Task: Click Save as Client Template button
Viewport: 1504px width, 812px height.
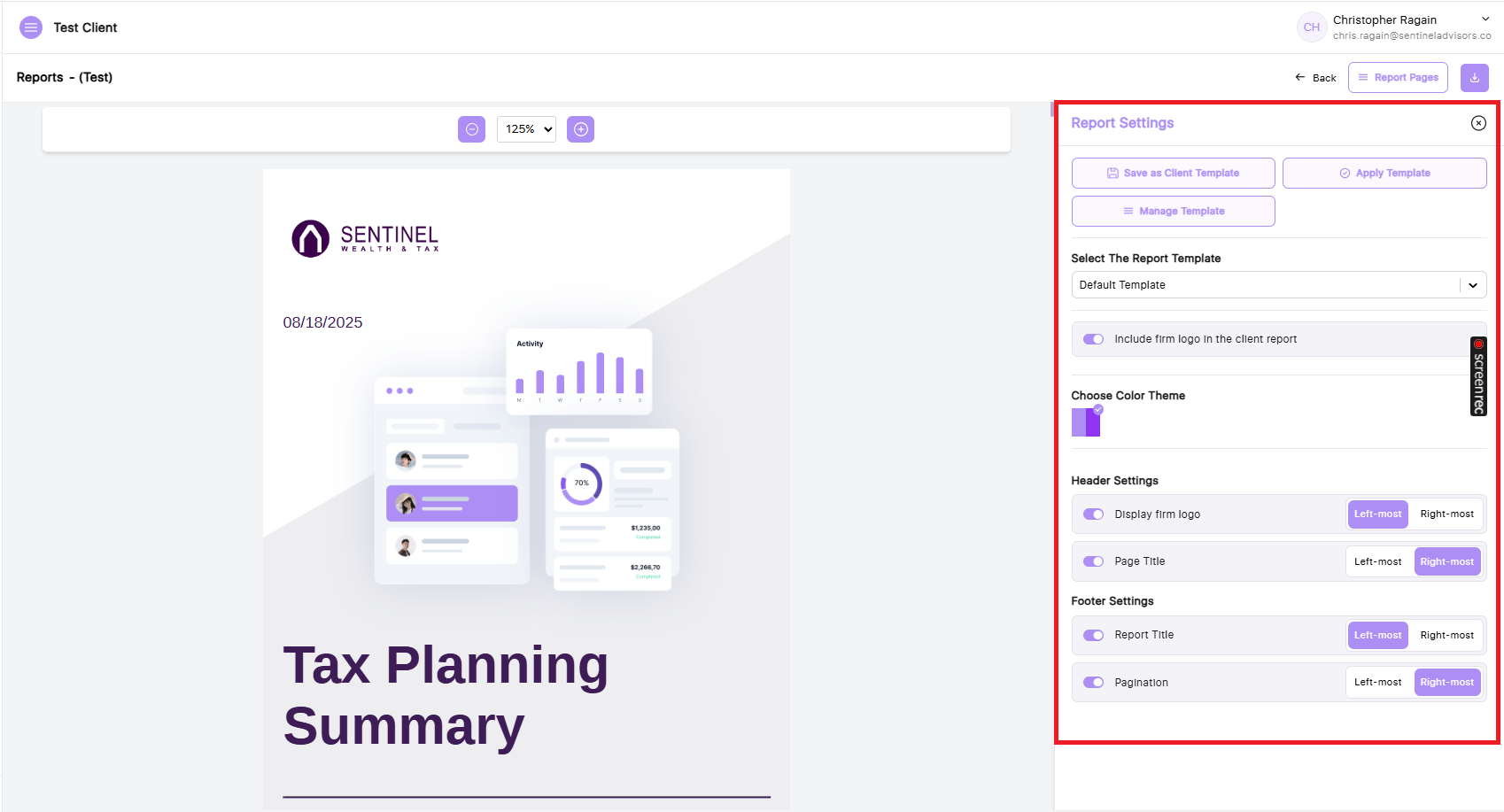Action: (1173, 174)
